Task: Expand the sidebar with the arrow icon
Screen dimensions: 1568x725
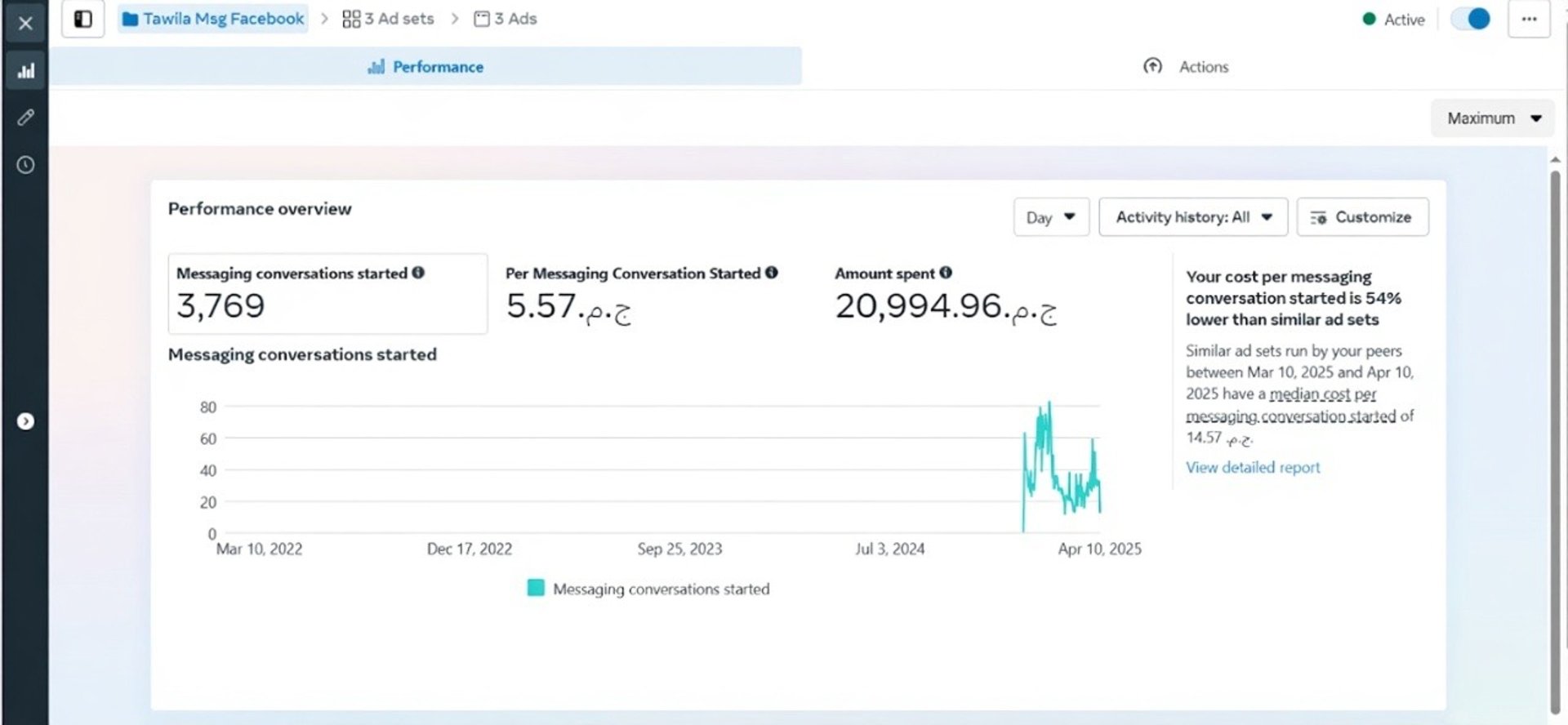Action: pyautogui.click(x=25, y=421)
